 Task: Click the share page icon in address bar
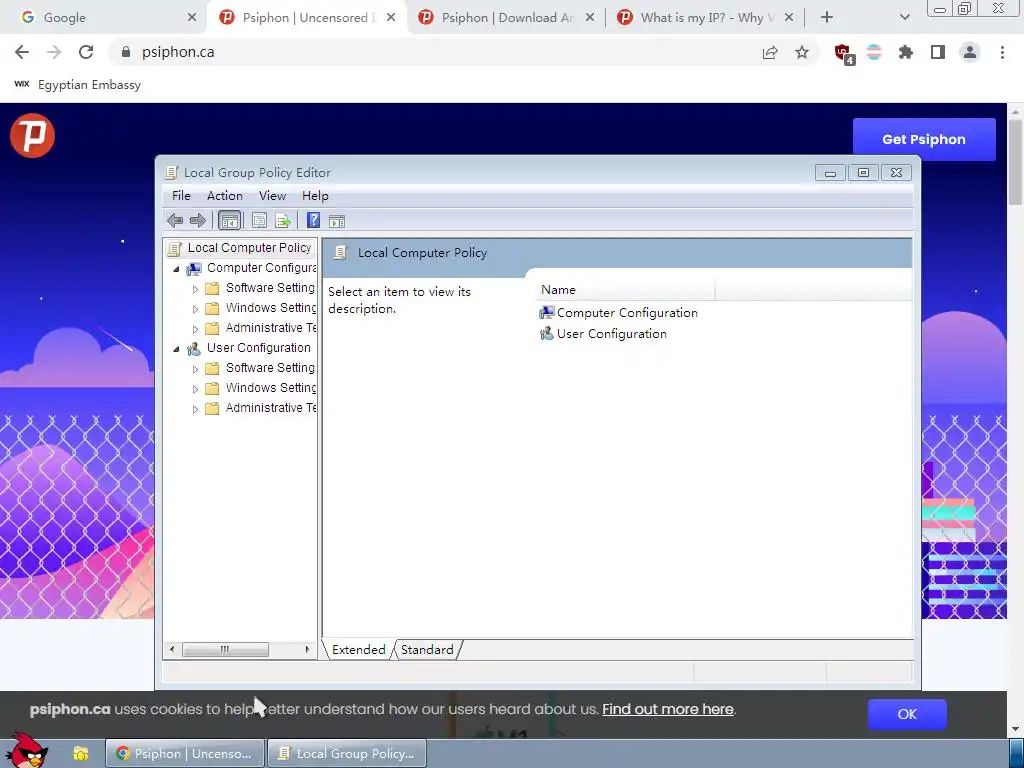tap(770, 52)
